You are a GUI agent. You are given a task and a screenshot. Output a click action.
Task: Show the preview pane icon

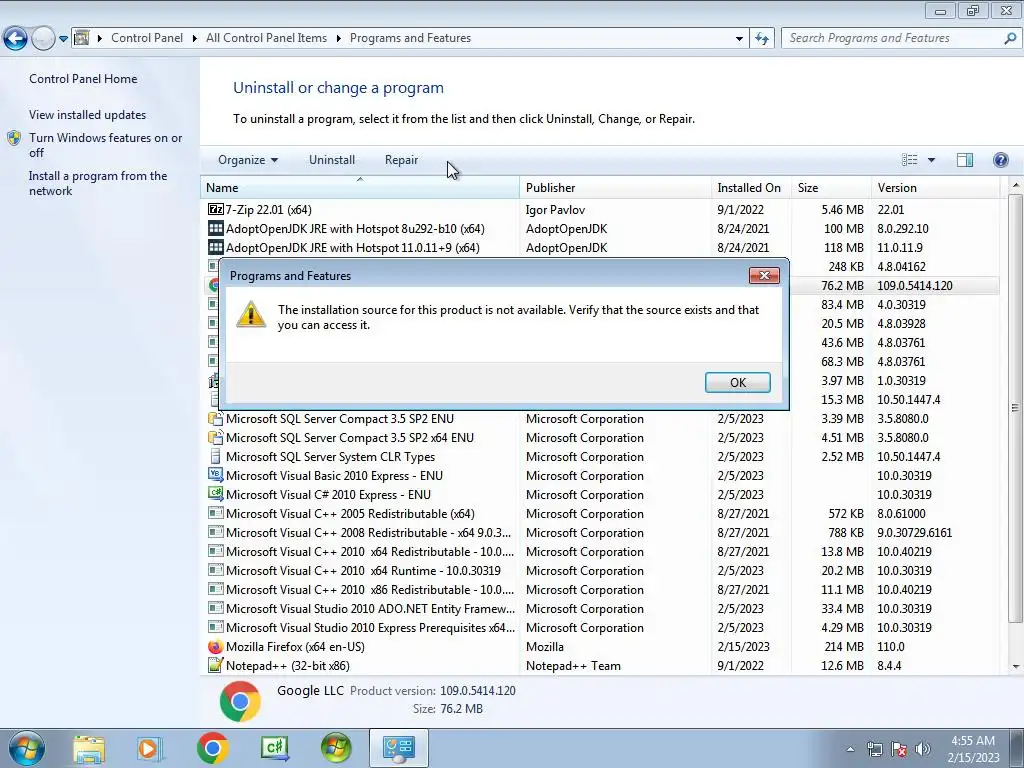pos(965,160)
